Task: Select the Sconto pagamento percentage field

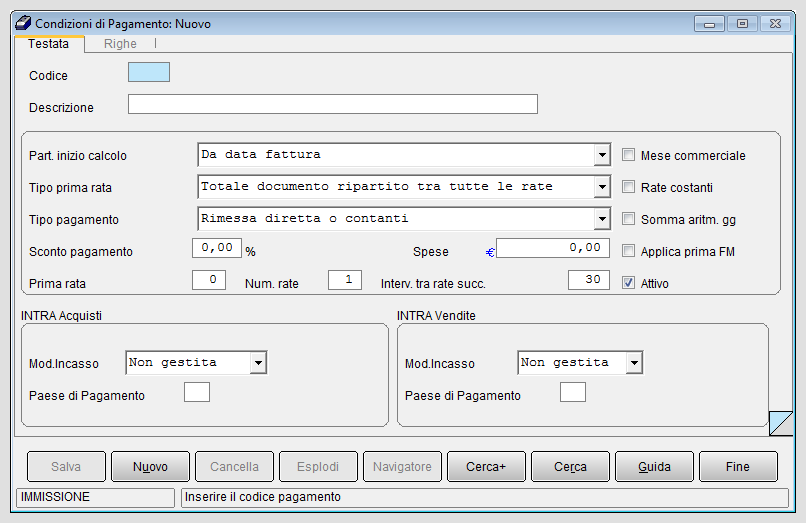Action: [217, 248]
